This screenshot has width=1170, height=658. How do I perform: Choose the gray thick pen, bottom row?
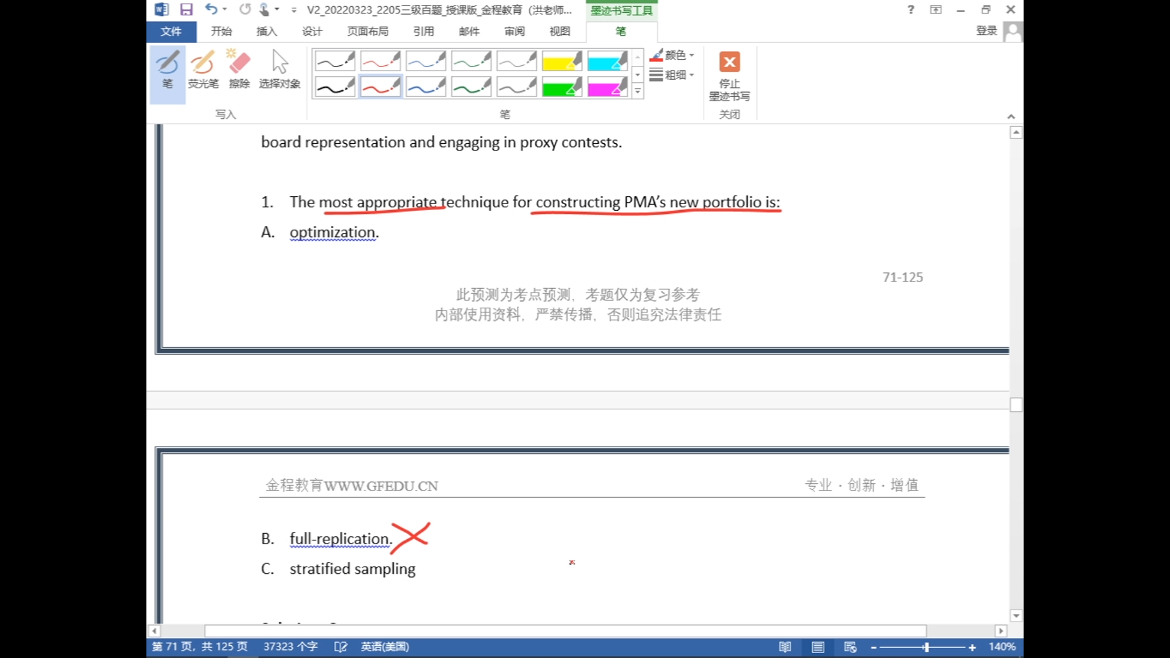(x=516, y=87)
